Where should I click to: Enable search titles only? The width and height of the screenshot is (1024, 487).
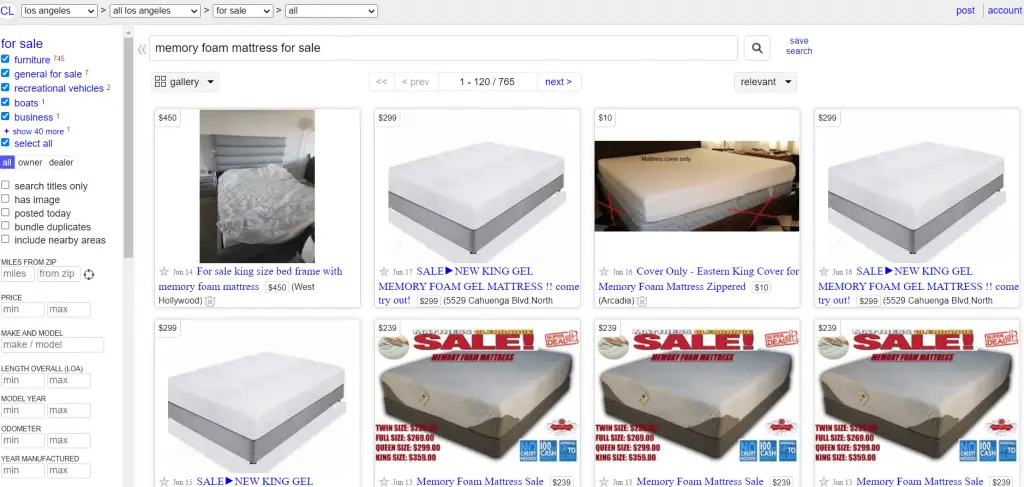coord(5,185)
